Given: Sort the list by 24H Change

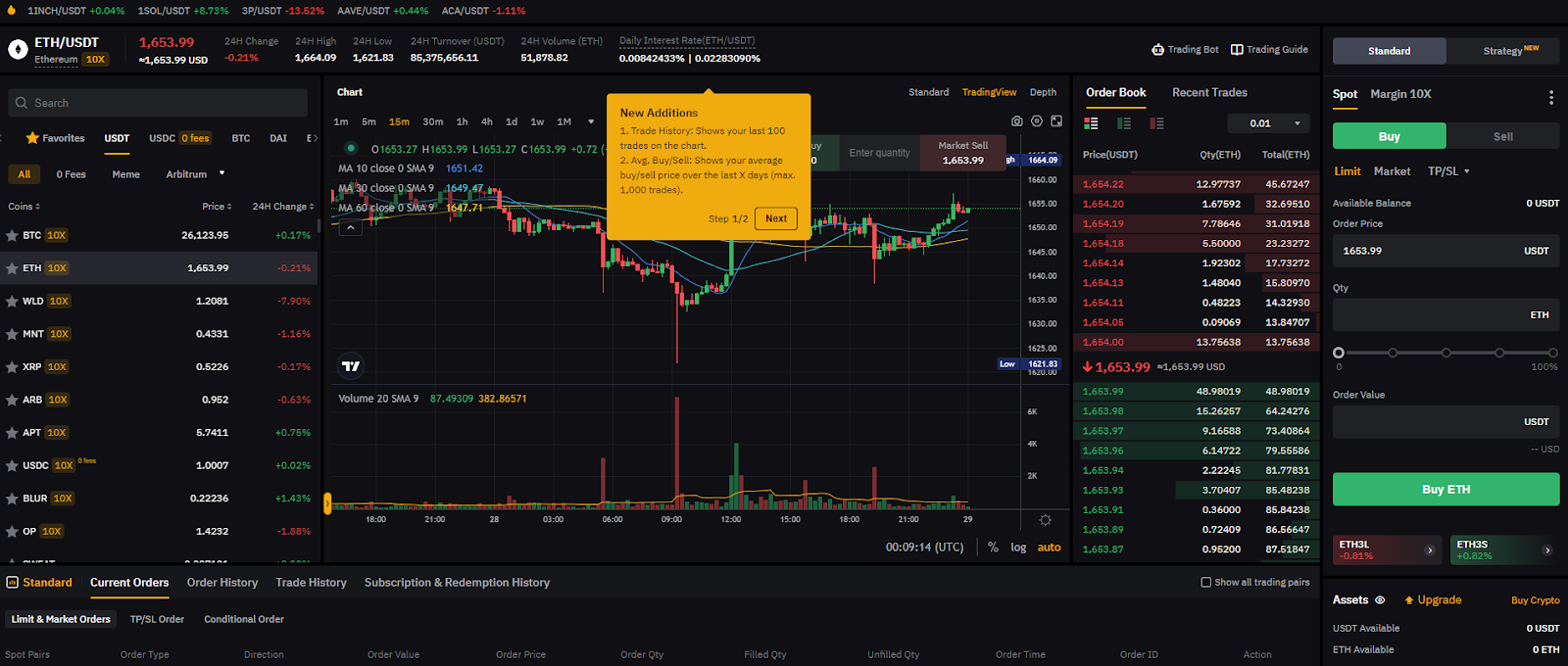Looking at the screenshot, I should (x=283, y=207).
